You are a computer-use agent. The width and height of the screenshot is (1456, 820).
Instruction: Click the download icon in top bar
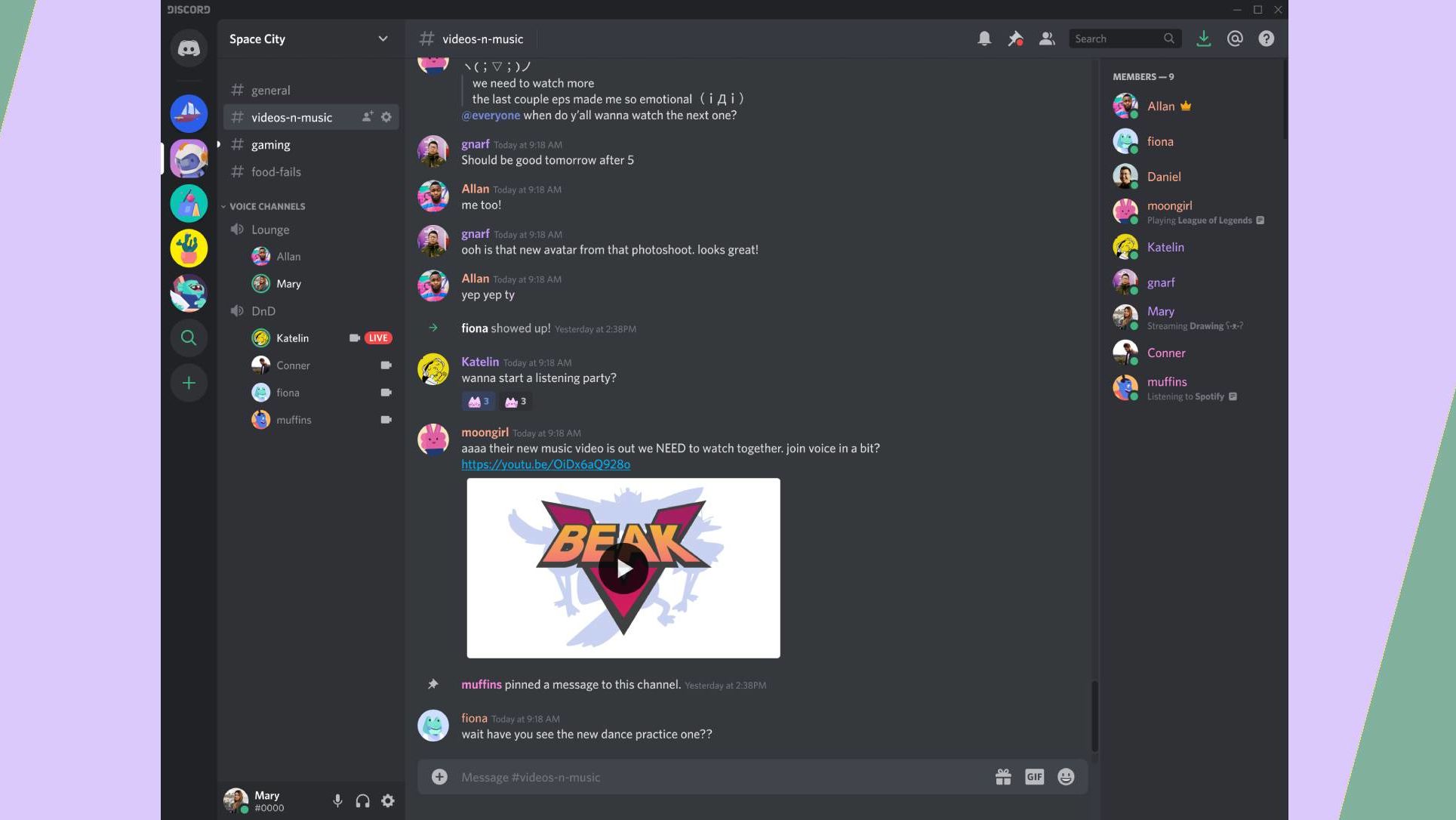pos(1203,38)
